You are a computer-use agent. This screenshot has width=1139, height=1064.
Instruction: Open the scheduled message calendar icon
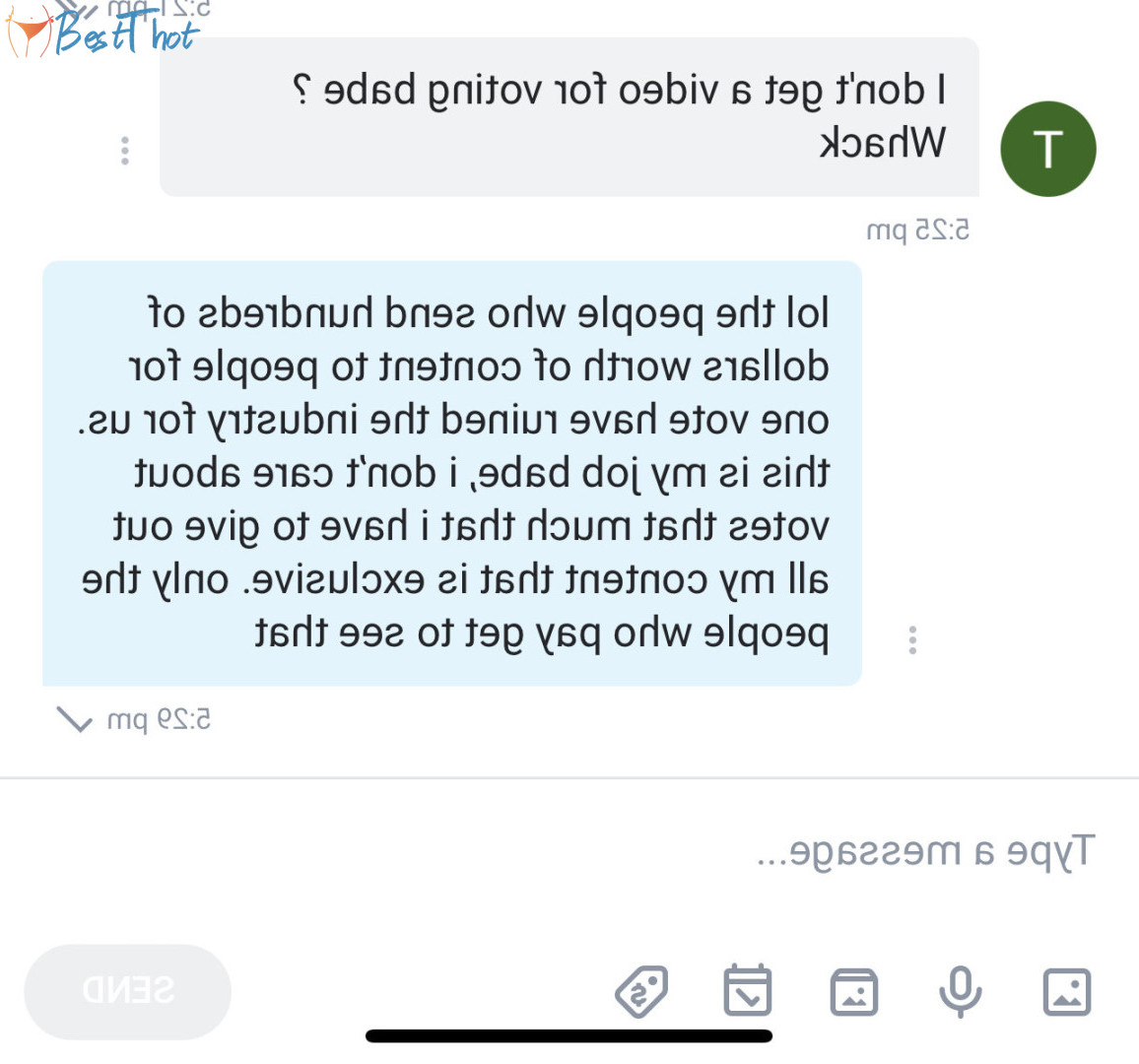click(x=748, y=990)
